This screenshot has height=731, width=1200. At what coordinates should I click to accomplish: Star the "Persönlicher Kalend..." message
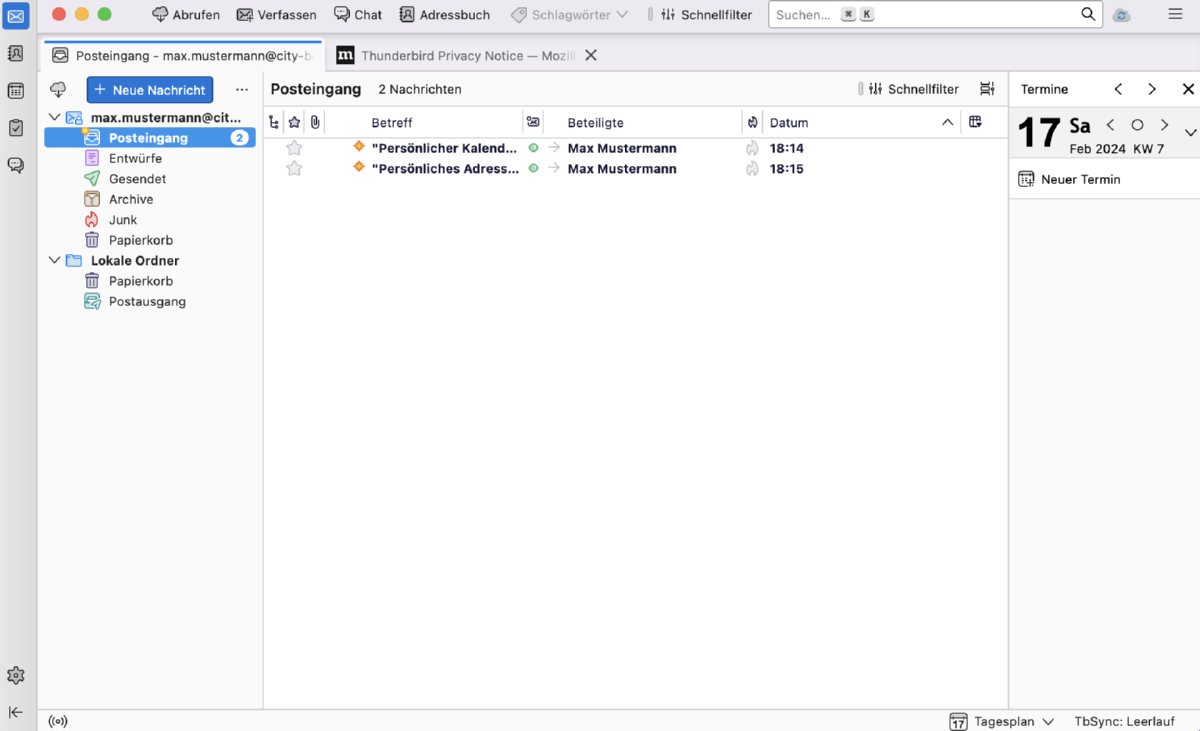pyautogui.click(x=294, y=148)
